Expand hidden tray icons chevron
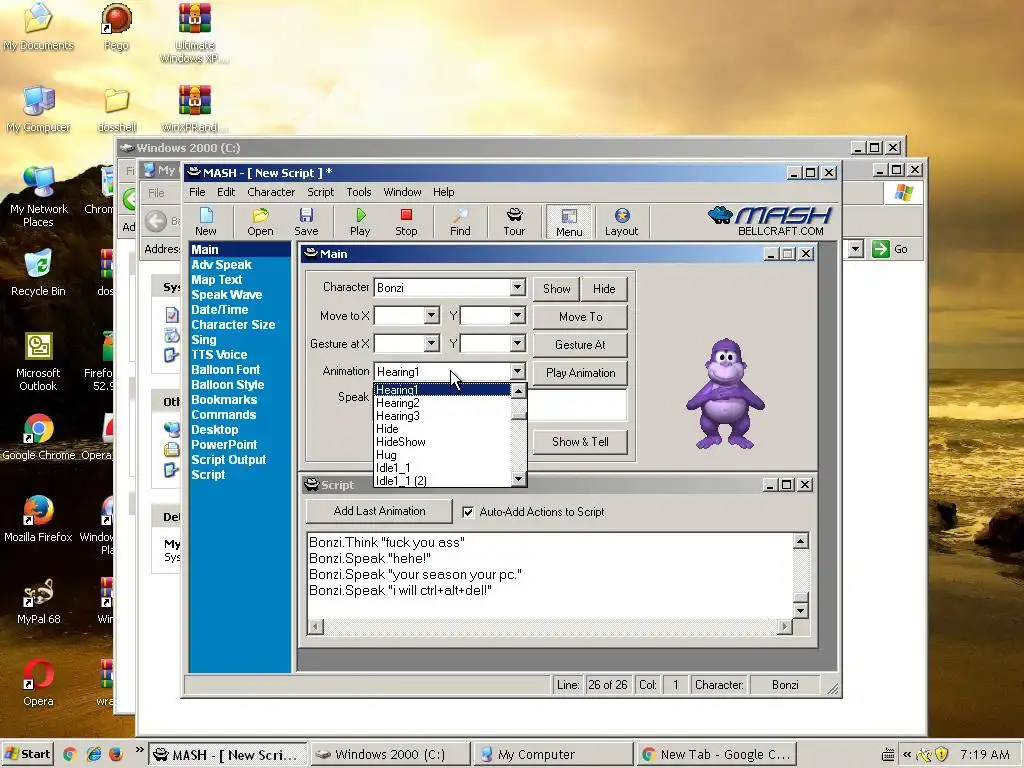1024x768 pixels. click(906, 754)
